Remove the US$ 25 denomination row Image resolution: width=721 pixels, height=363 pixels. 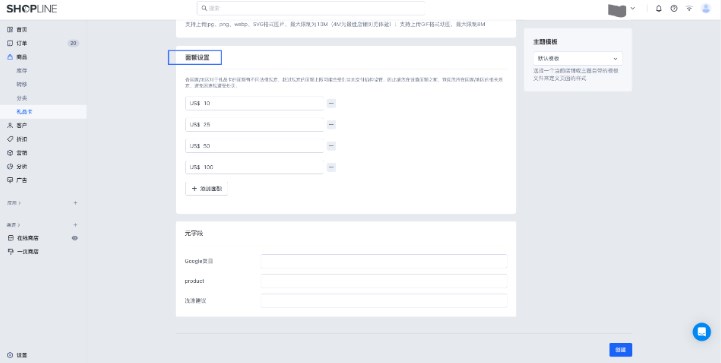click(331, 125)
